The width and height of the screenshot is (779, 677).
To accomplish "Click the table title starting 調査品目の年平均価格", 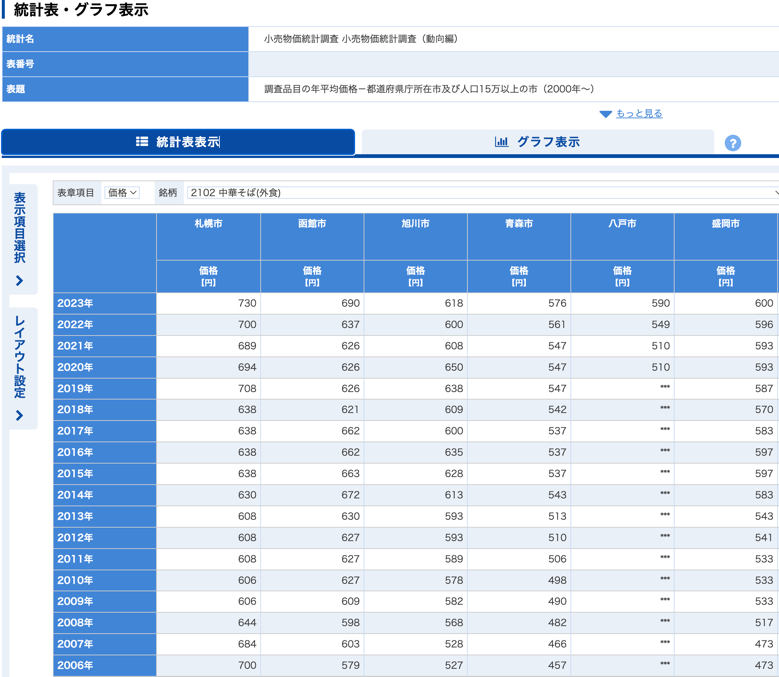I will [429, 89].
